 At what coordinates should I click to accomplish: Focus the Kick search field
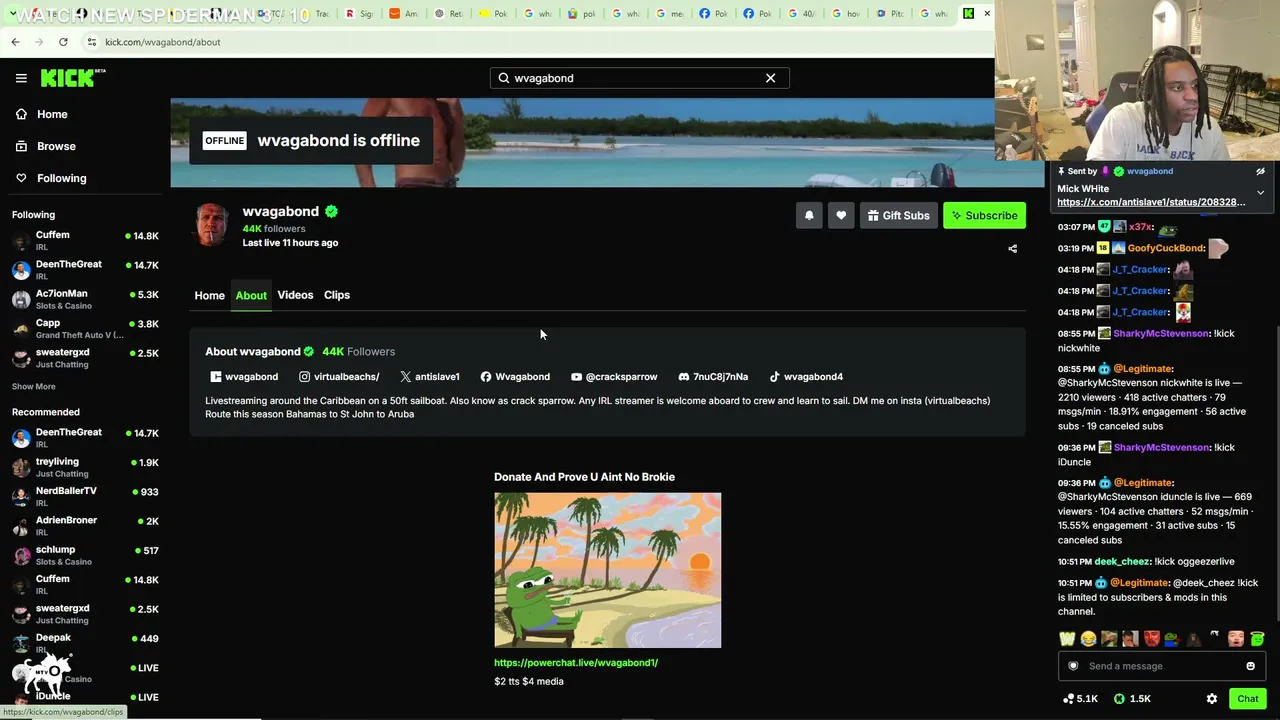(639, 78)
